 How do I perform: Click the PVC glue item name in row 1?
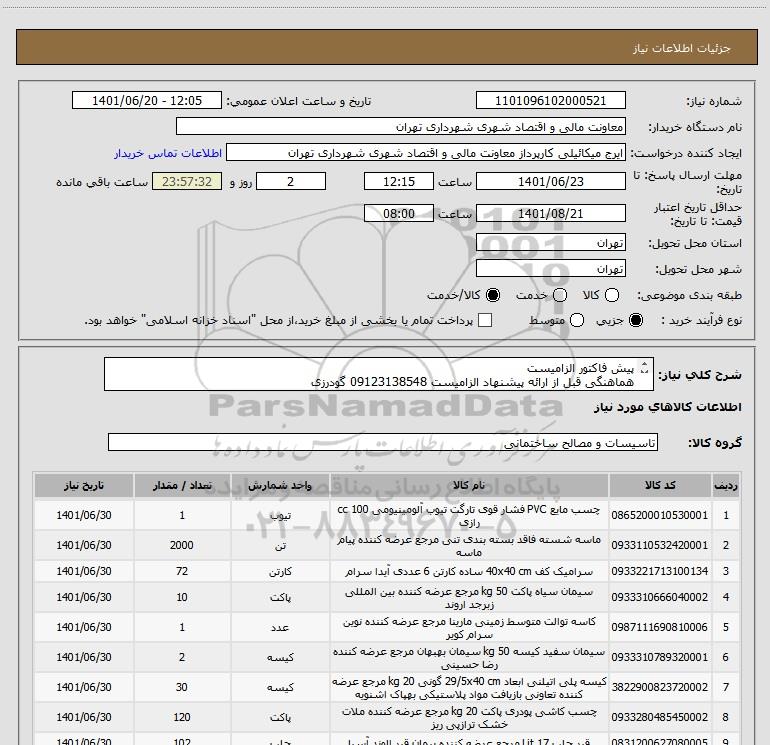coord(469,516)
